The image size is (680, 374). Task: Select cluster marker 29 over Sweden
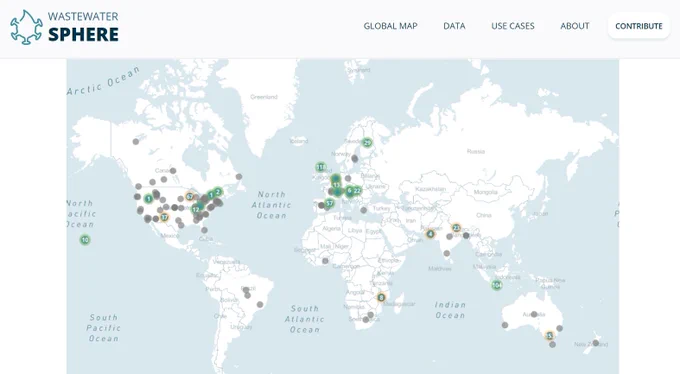coord(367,142)
